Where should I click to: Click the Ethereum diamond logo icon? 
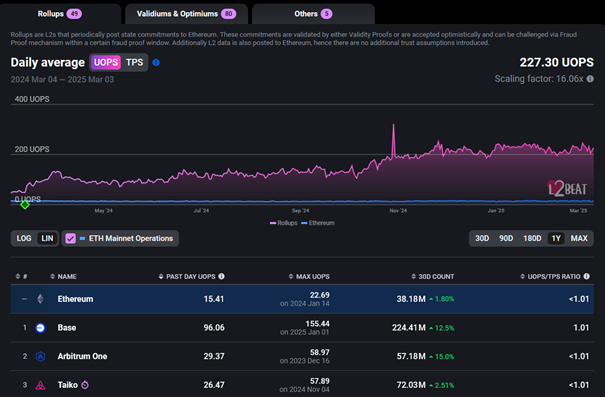click(x=40, y=299)
